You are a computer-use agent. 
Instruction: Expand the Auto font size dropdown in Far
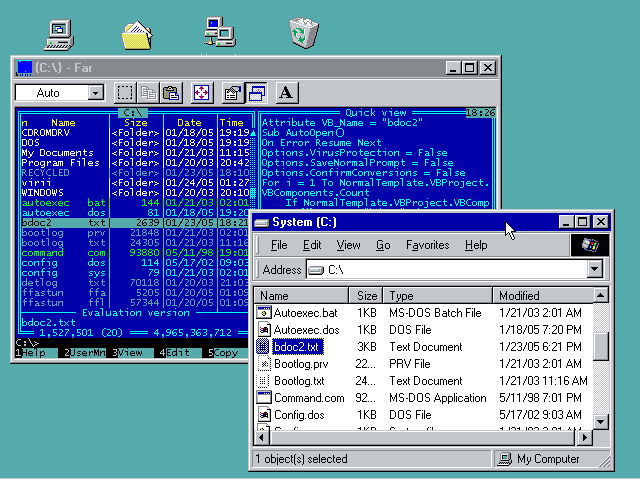(95, 93)
